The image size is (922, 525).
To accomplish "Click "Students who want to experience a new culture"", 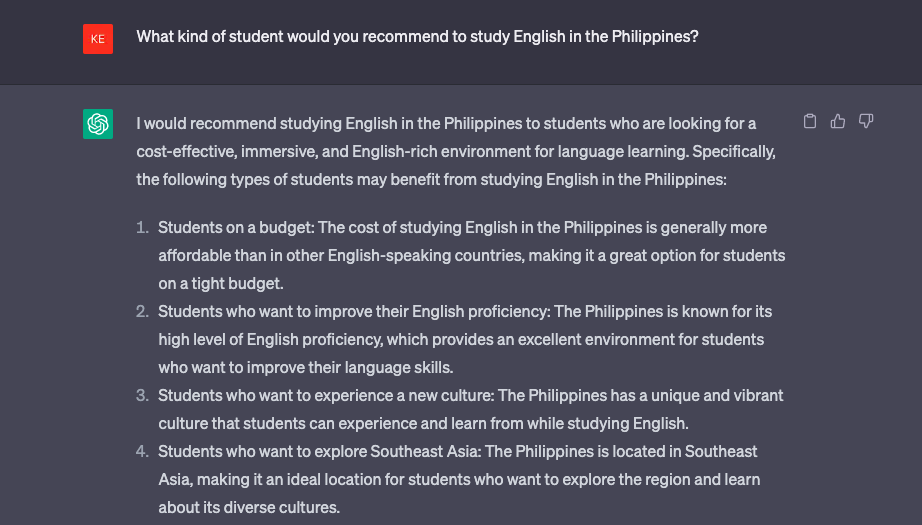I will tap(325, 396).
